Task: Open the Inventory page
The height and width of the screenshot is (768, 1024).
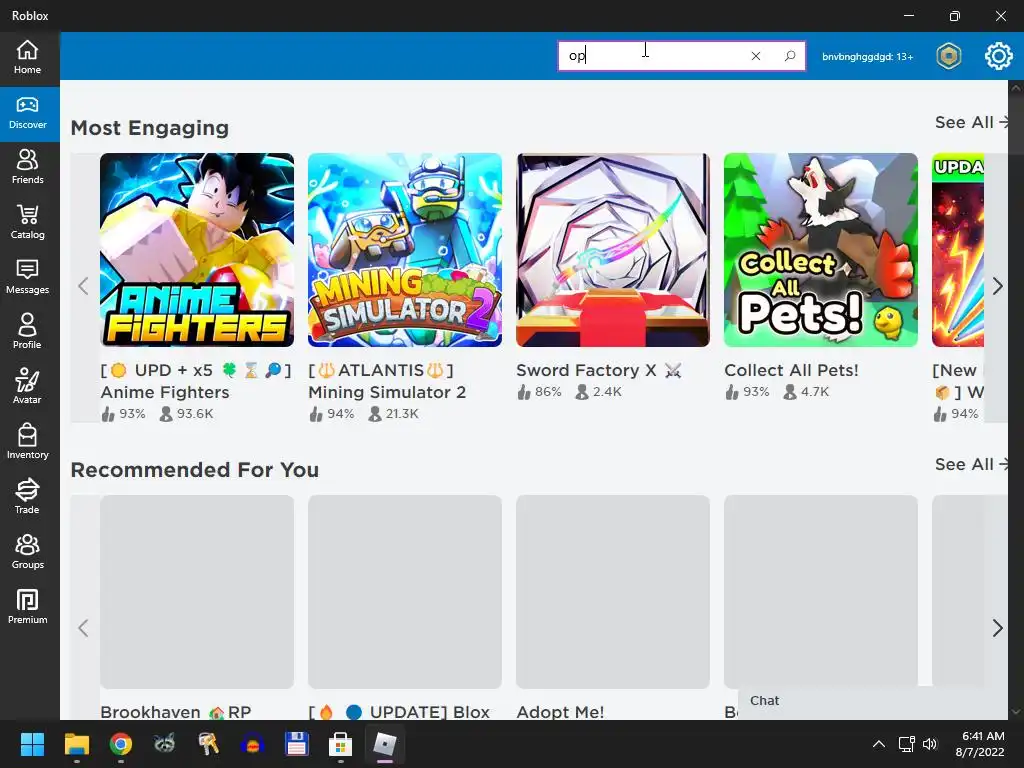Action: (x=27, y=442)
